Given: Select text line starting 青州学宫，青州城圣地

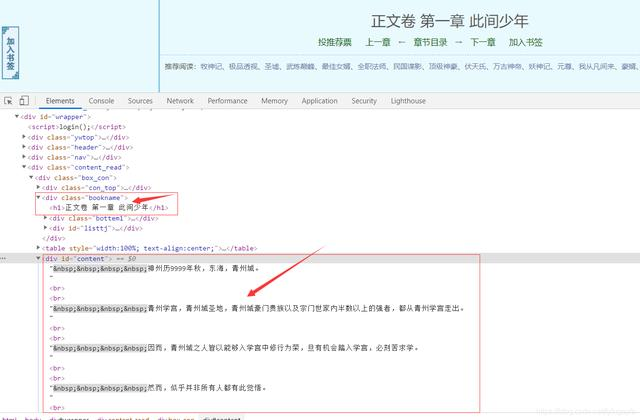Looking at the screenshot, I should [258, 308].
